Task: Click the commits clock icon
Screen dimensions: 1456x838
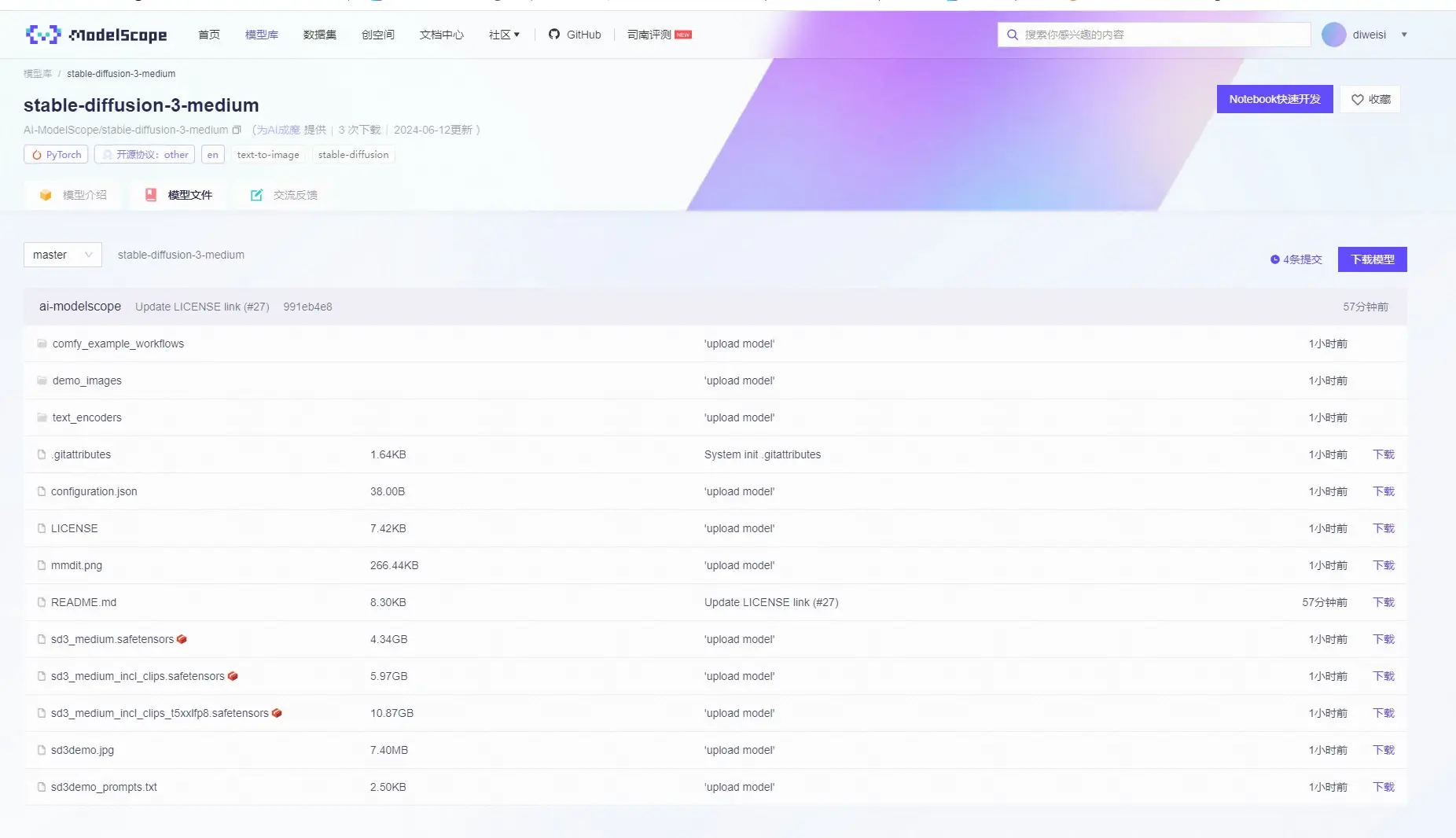Action: tap(1275, 259)
